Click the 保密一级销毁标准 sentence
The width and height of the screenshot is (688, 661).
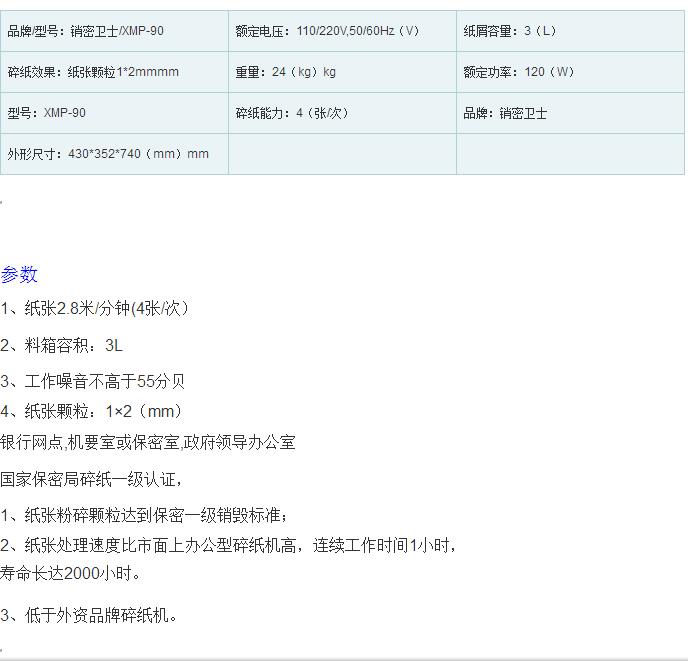(x=145, y=515)
